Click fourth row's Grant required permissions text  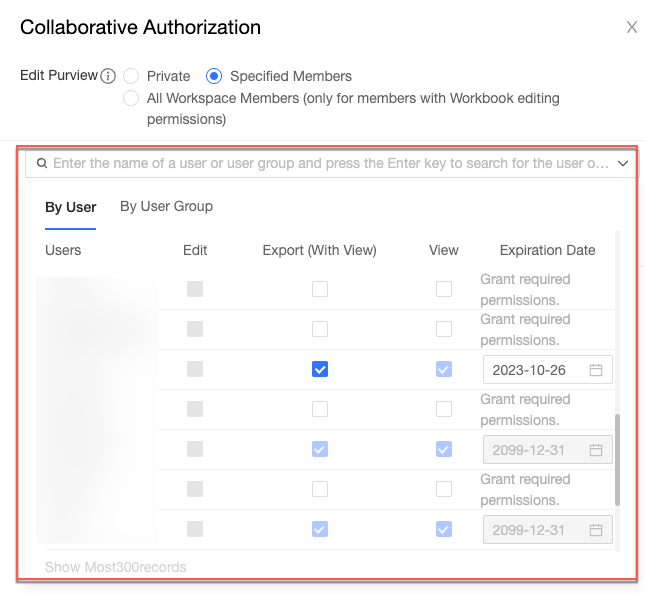[x=525, y=410]
